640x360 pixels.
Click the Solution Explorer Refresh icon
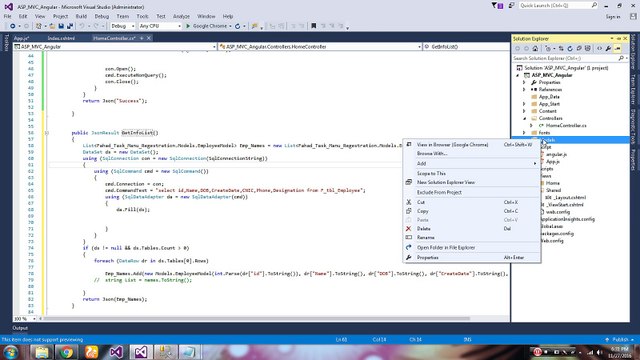(x=570, y=49)
